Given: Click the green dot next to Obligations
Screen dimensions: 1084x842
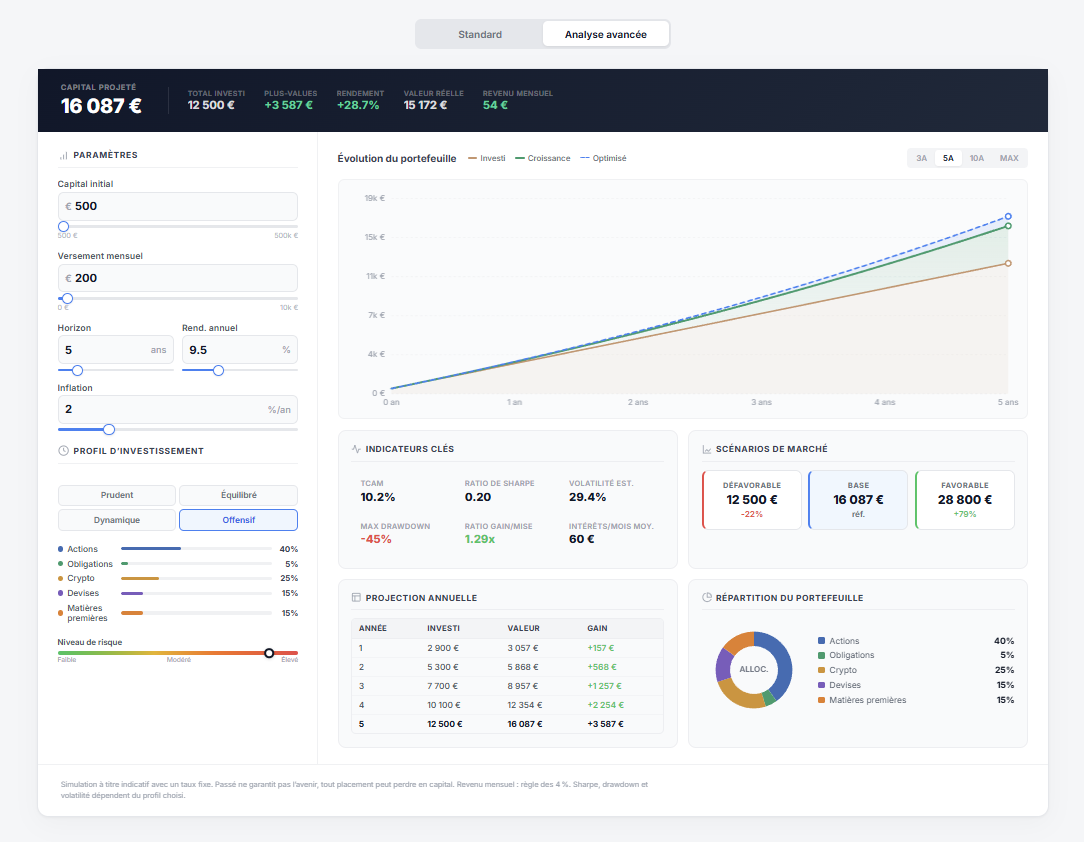Looking at the screenshot, I should point(59,563).
